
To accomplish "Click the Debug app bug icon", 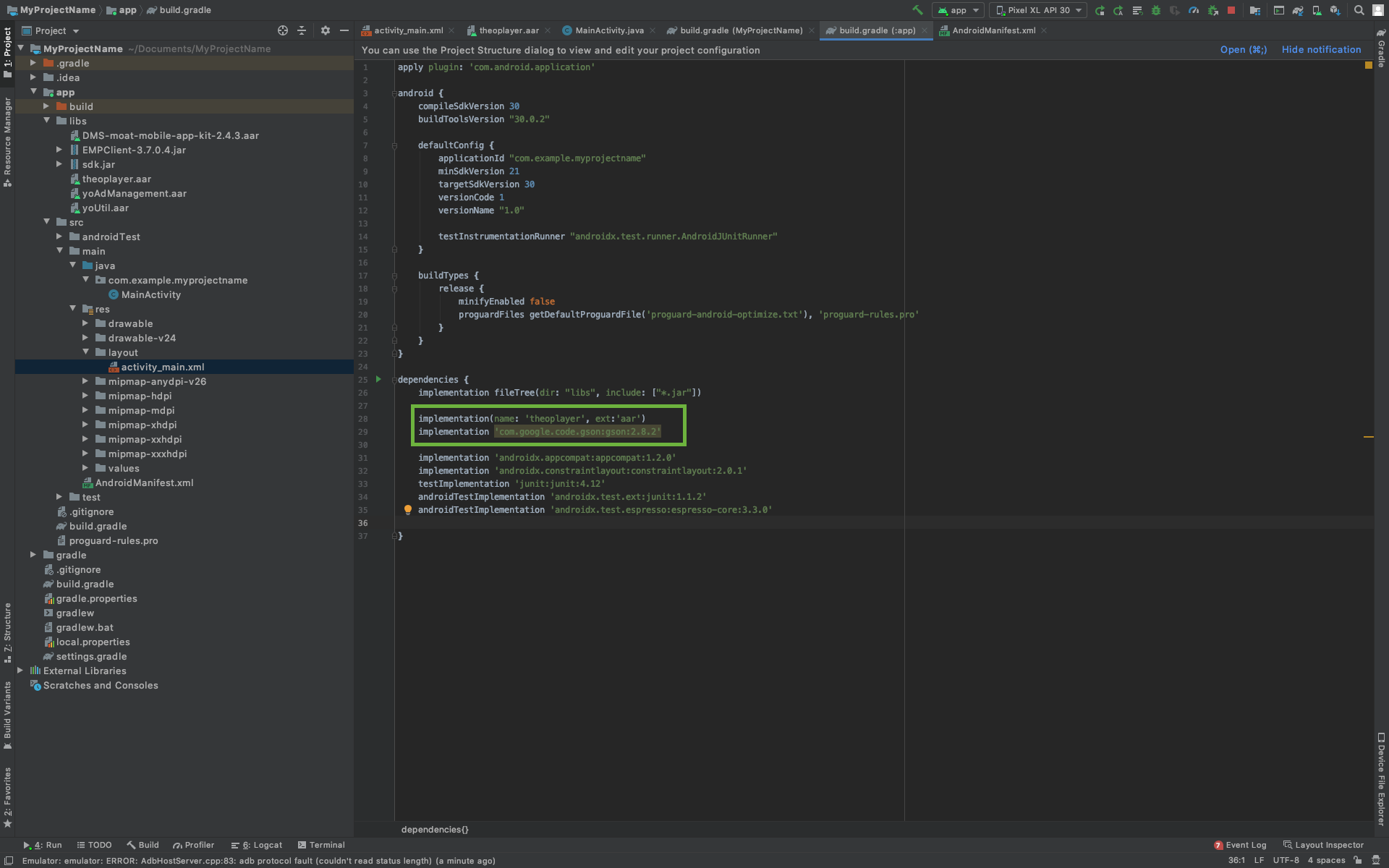I will [1155, 10].
